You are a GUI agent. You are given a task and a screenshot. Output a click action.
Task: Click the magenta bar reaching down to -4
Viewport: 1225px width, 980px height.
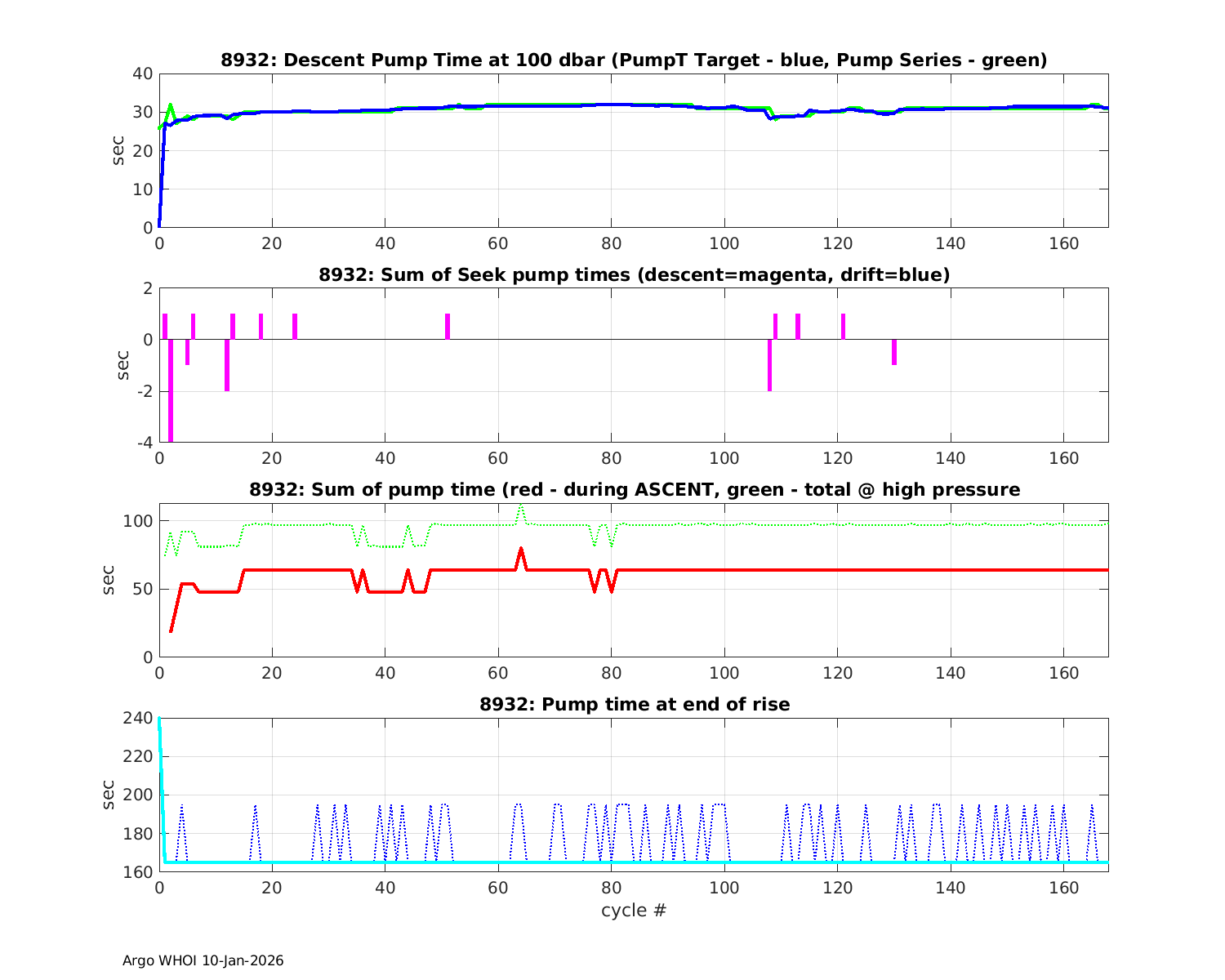coord(171,392)
